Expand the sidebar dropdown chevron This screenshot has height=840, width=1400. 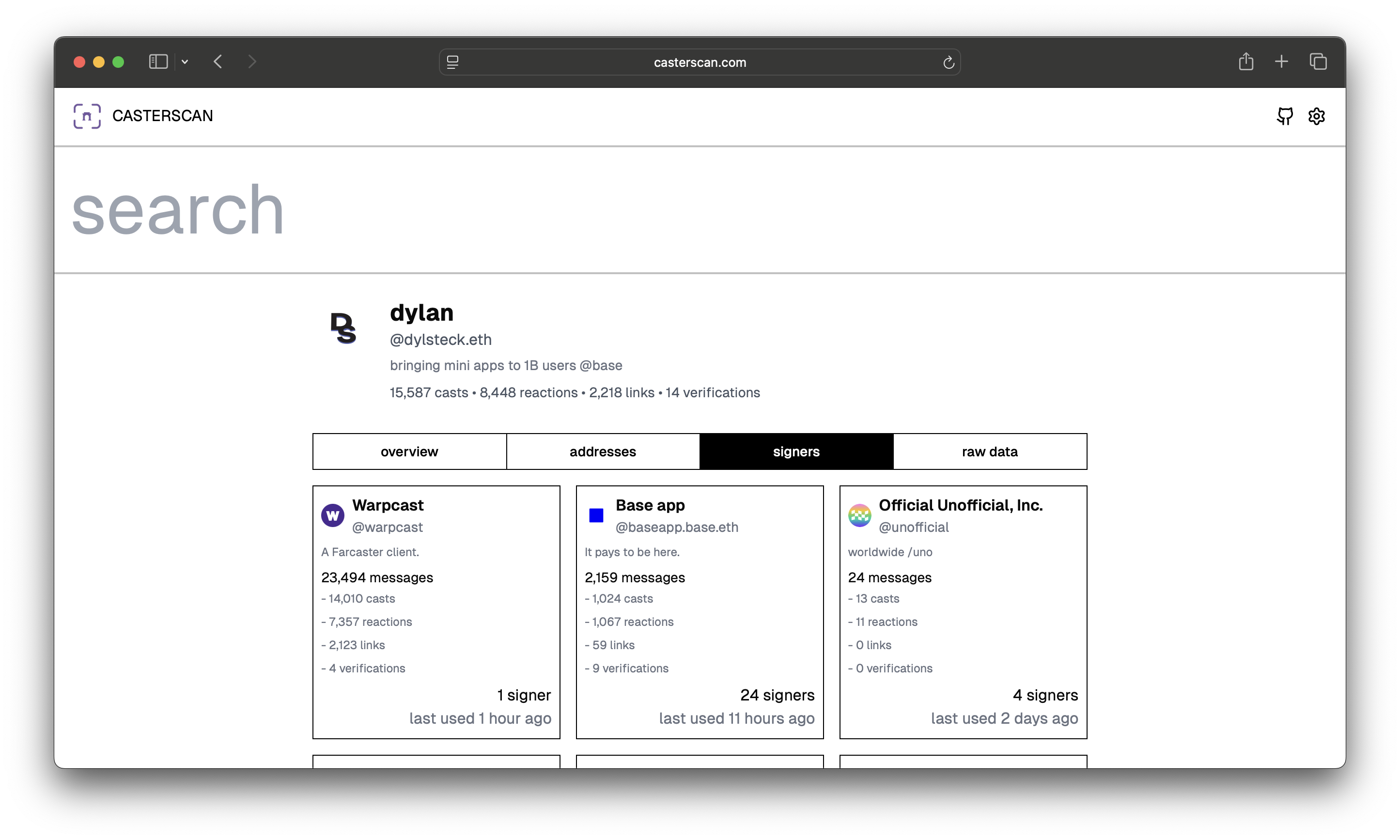point(185,62)
